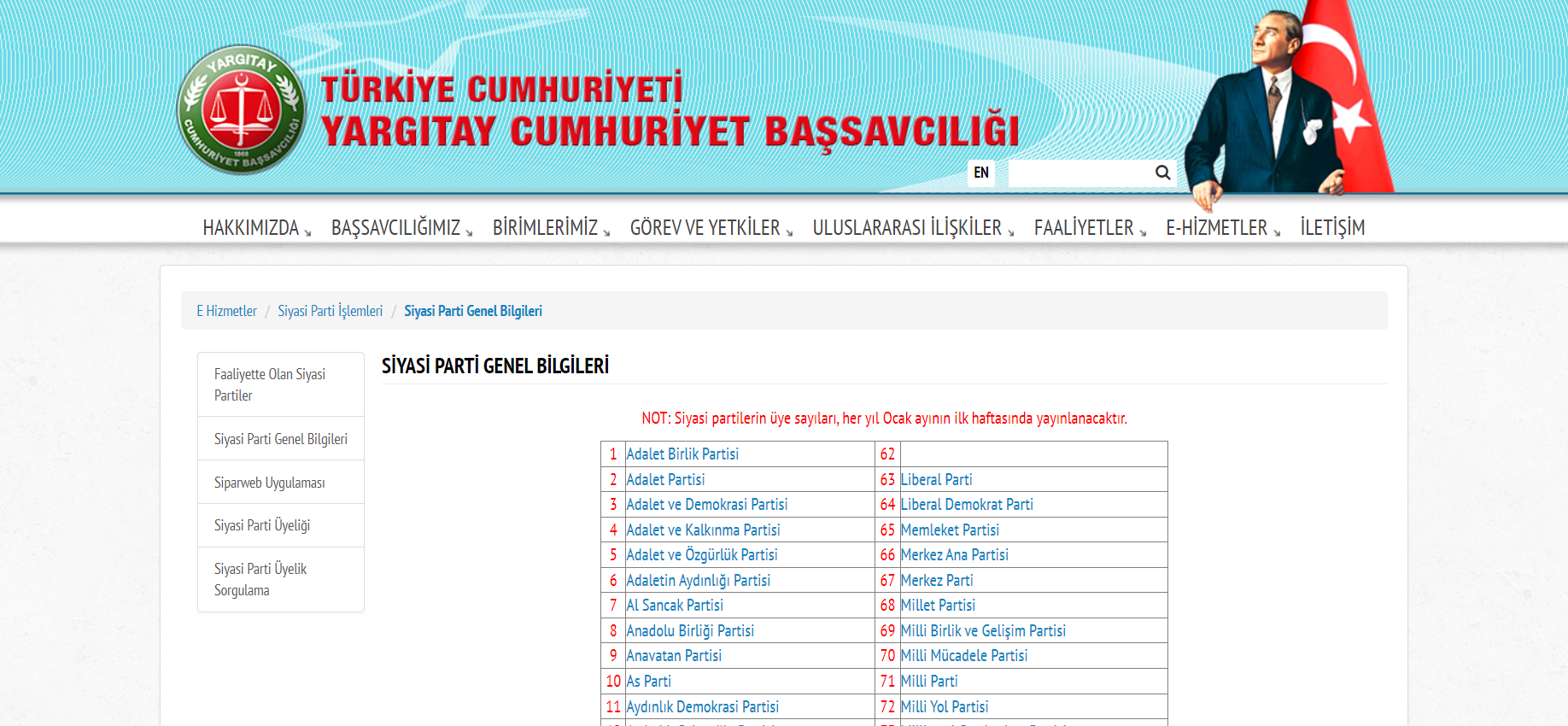
Task: Click the red NOT notice text
Action: (x=884, y=419)
